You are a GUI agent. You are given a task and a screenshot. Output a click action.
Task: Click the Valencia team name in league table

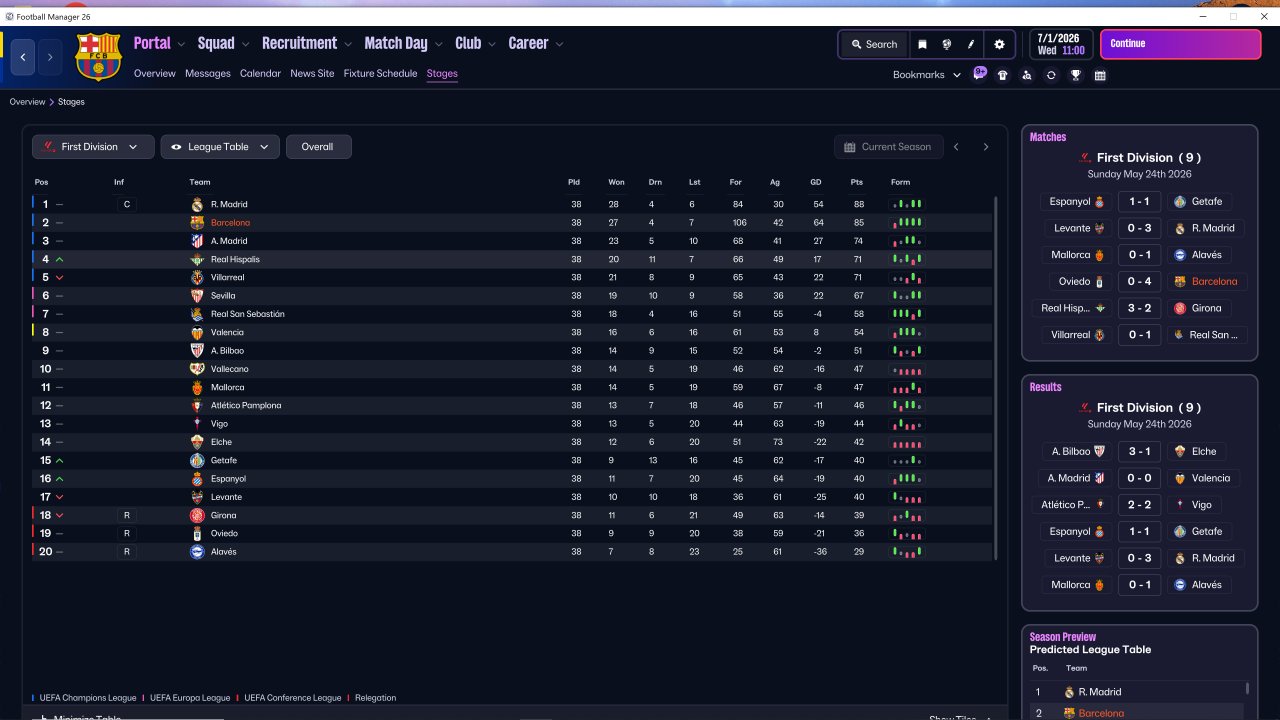tap(227, 333)
